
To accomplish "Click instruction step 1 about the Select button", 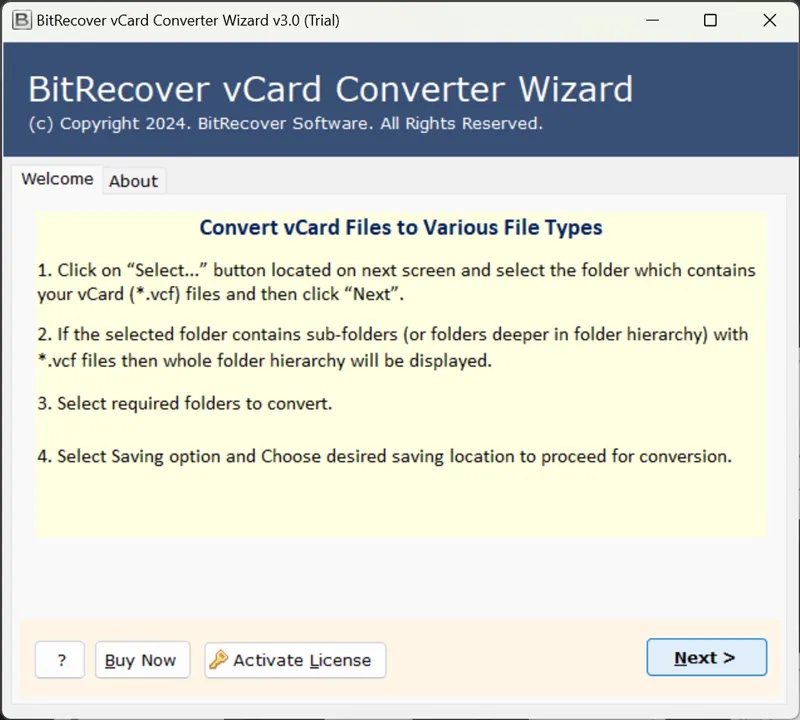I will coord(396,282).
